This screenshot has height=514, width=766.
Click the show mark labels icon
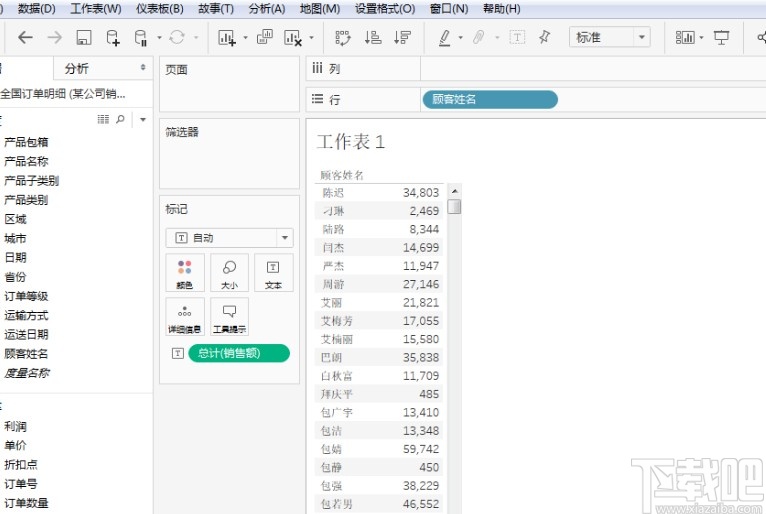coord(517,37)
